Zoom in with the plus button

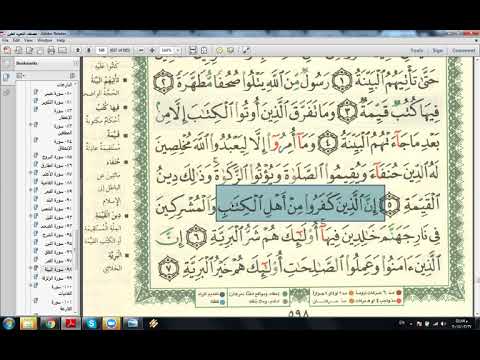[152, 50]
